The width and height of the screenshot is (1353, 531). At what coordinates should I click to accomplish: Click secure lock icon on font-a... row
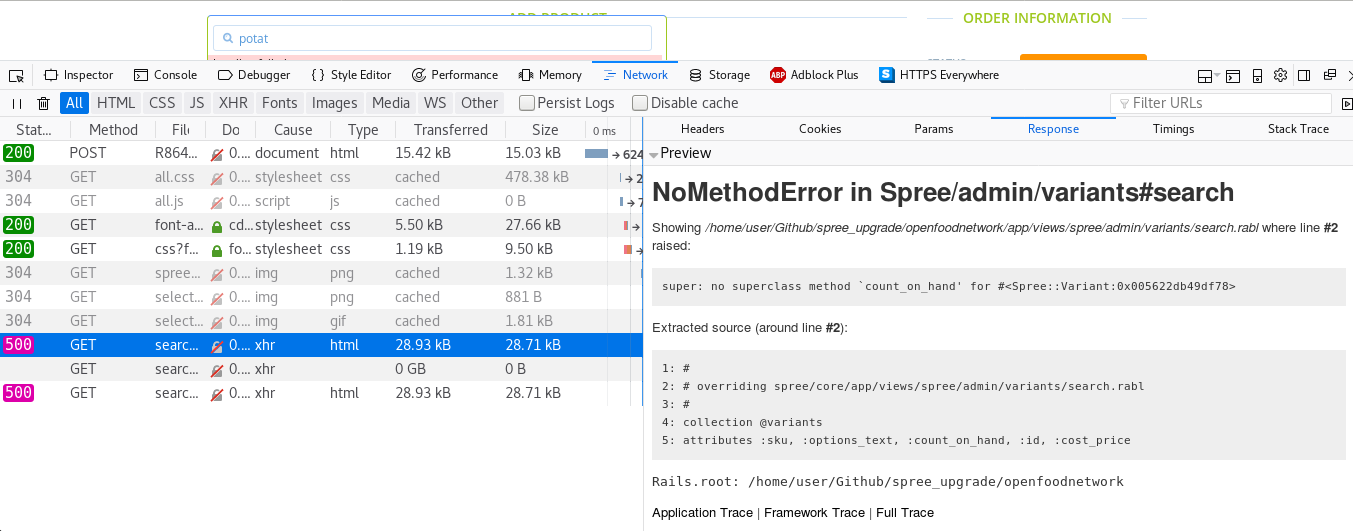tap(217, 226)
